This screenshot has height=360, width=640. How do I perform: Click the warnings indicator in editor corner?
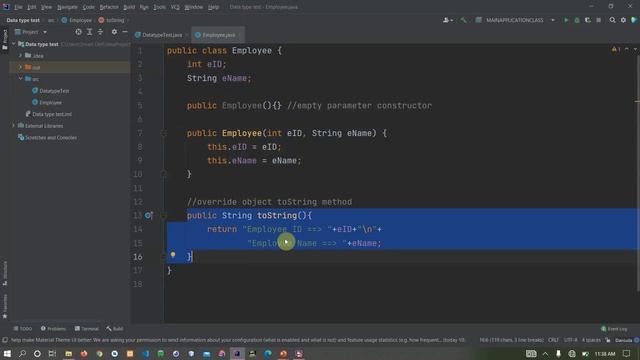[x=616, y=49]
